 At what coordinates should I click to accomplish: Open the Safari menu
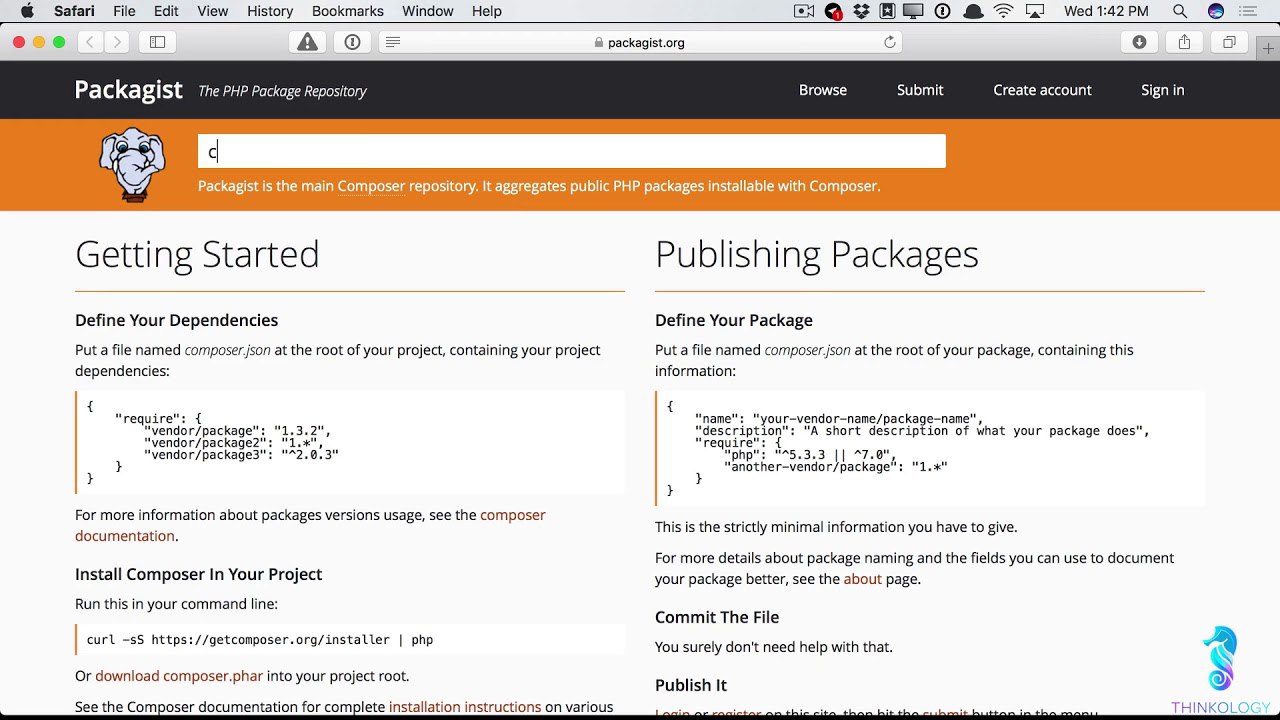pyautogui.click(x=73, y=11)
